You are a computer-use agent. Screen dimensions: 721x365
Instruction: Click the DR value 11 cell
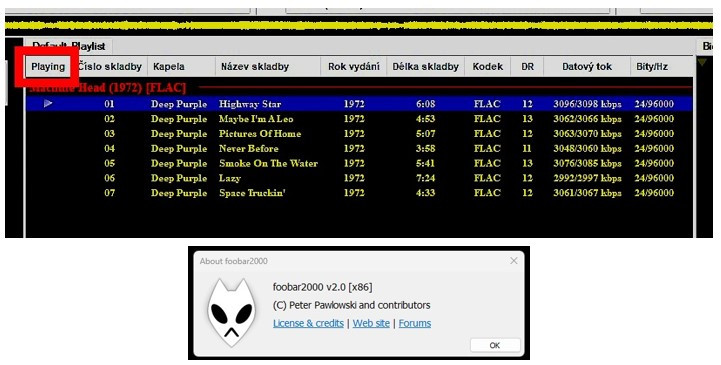click(x=527, y=148)
